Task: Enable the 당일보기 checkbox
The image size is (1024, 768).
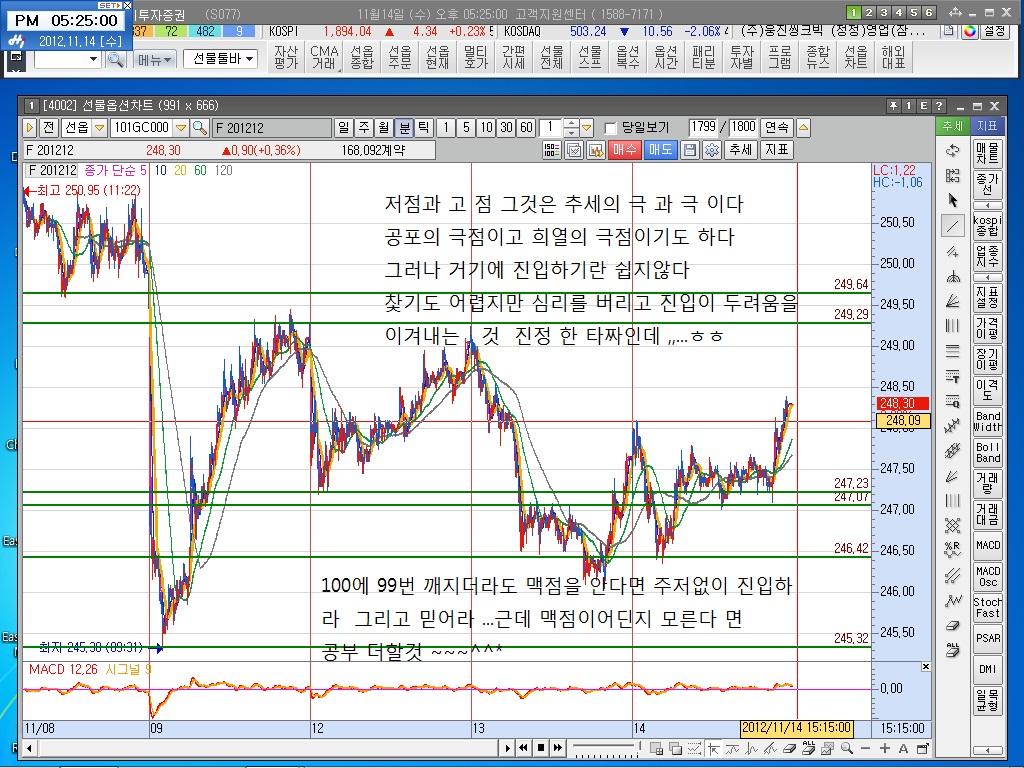Action: coord(611,128)
